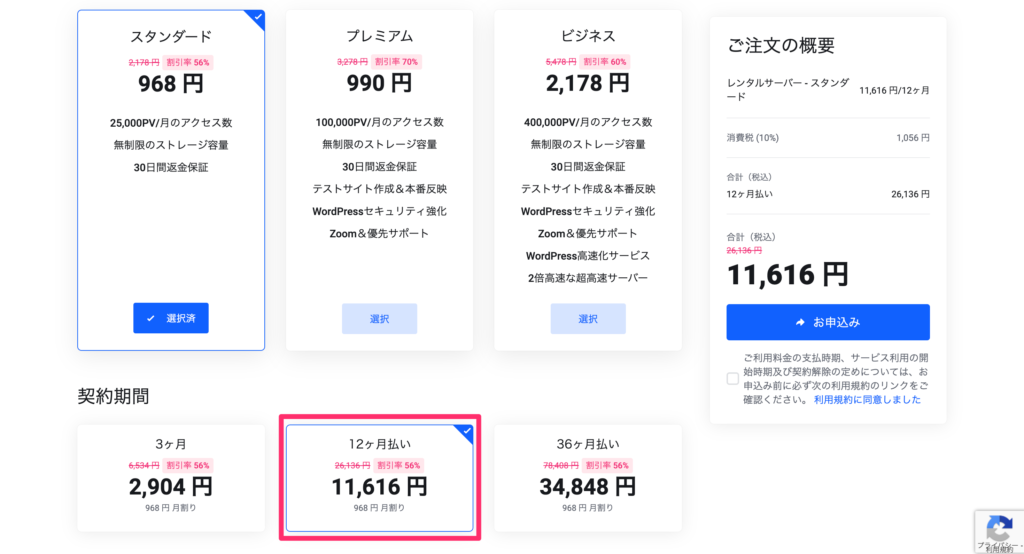Screen dimensions: 1024x554
Task: Click corner checkmark on スタンダード card
Action: tap(258, 17)
